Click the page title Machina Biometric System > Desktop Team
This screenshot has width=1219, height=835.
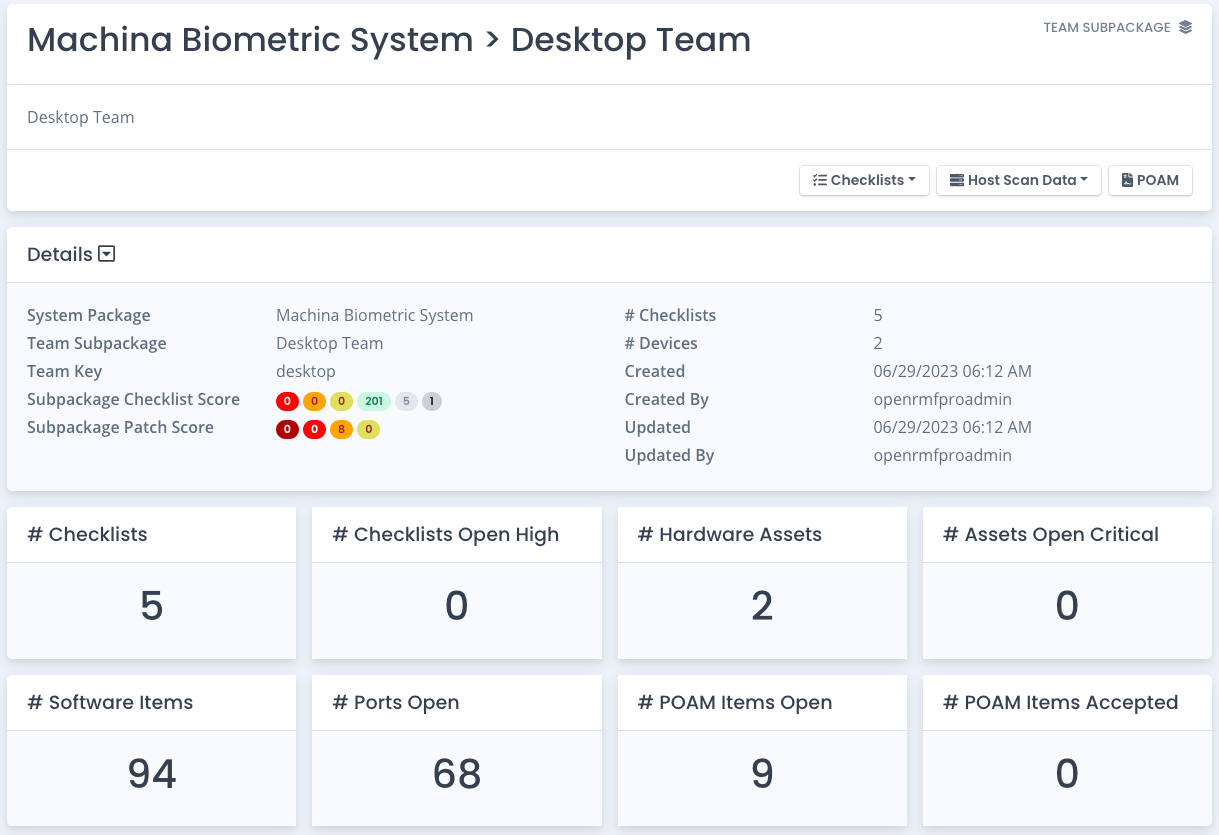point(389,40)
